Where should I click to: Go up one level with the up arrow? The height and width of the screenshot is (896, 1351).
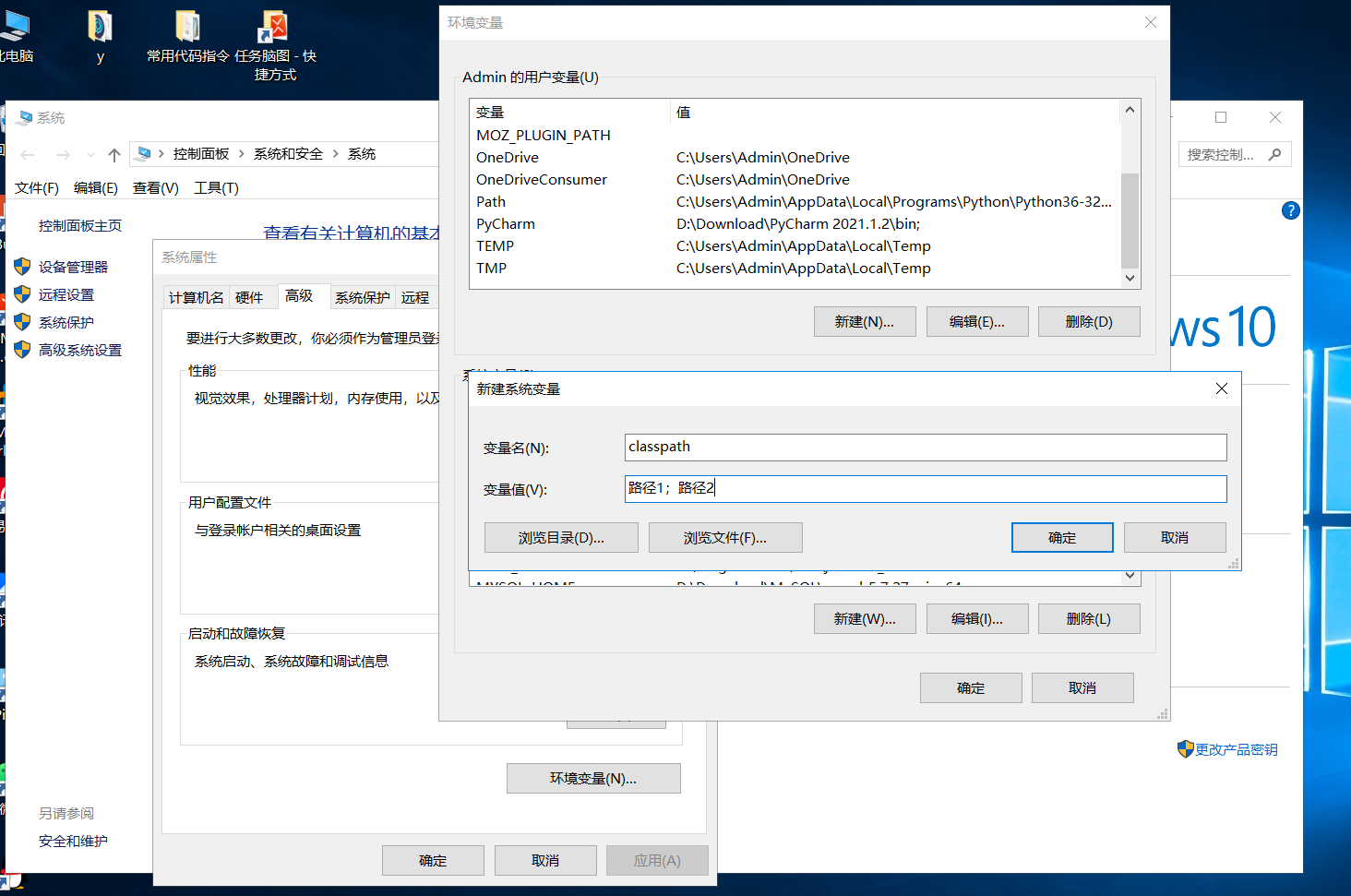[114, 154]
